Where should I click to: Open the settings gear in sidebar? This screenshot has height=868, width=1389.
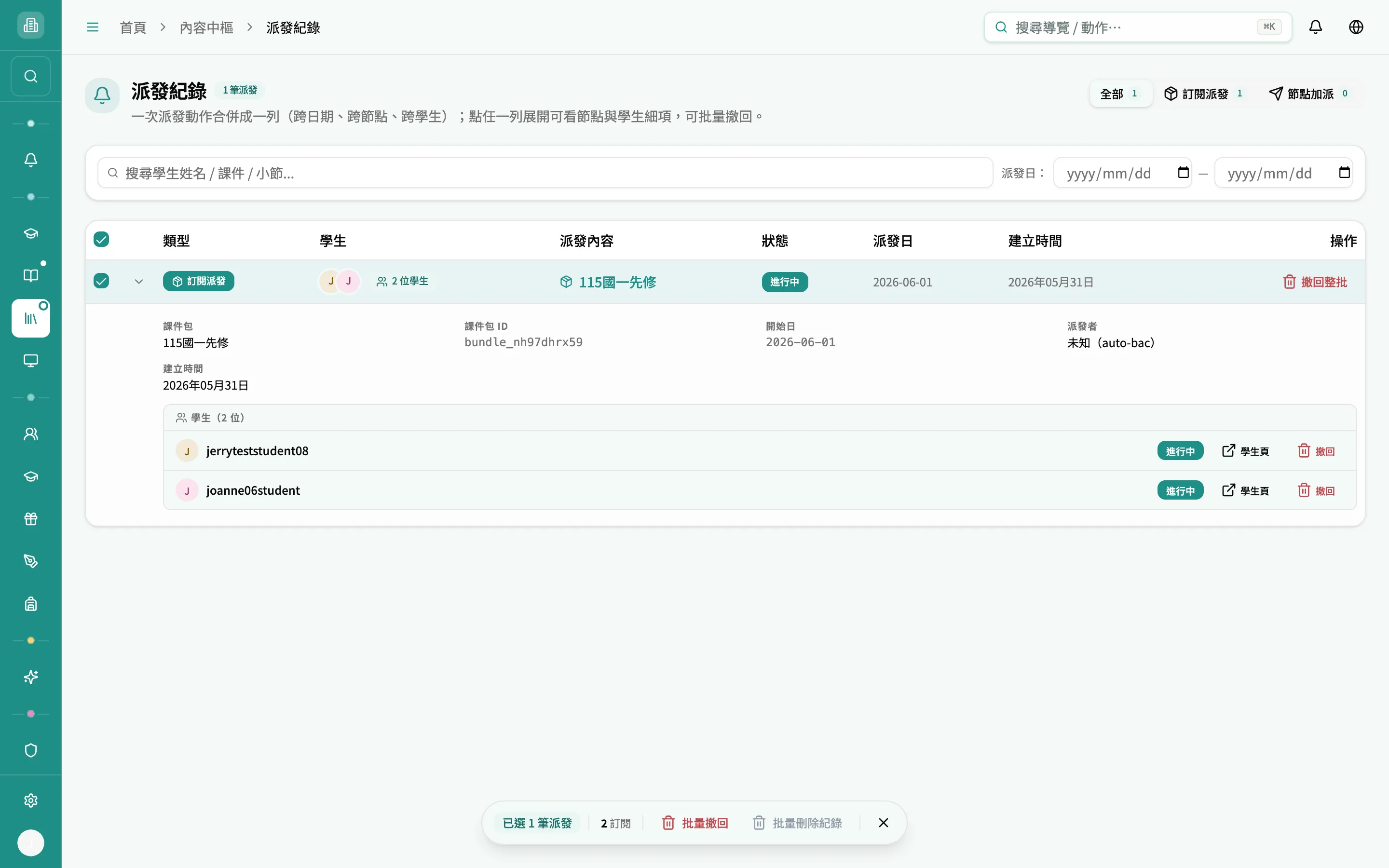point(31,800)
